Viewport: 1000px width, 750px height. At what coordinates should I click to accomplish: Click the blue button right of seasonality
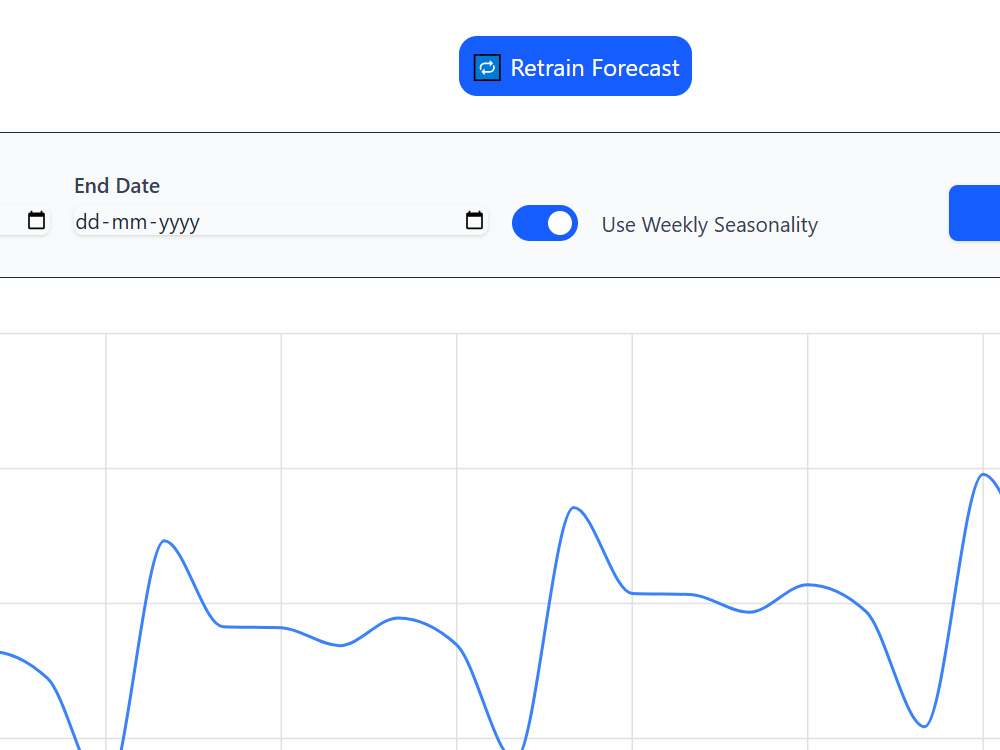coord(974,213)
